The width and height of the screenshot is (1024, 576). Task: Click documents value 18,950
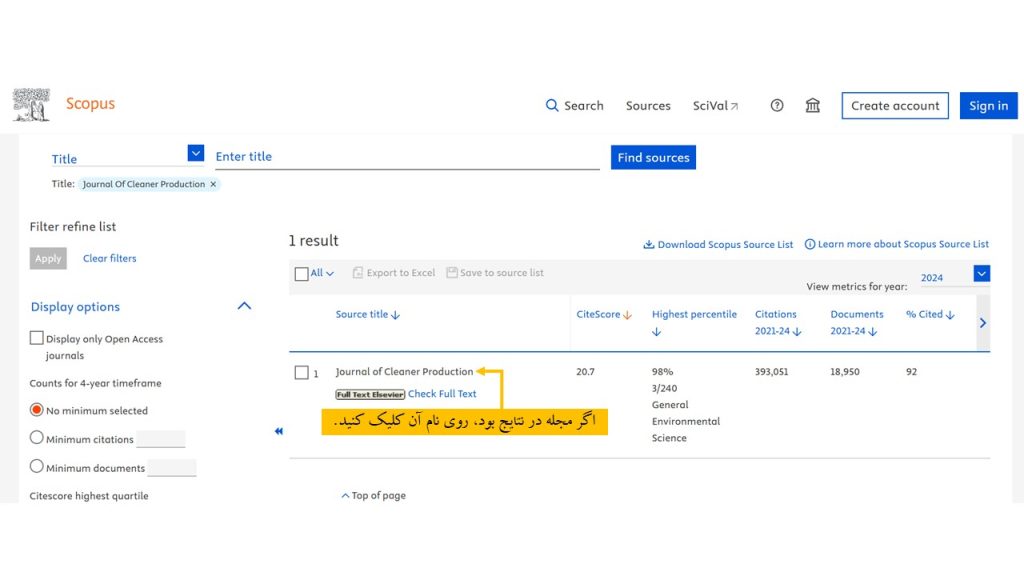point(844,372)
